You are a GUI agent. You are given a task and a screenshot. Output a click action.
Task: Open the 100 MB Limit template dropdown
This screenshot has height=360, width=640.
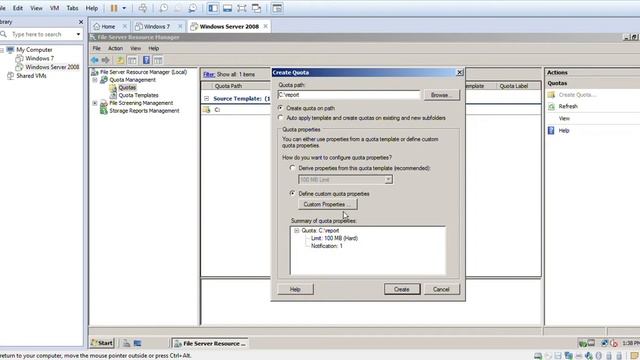tap(388, 180)
